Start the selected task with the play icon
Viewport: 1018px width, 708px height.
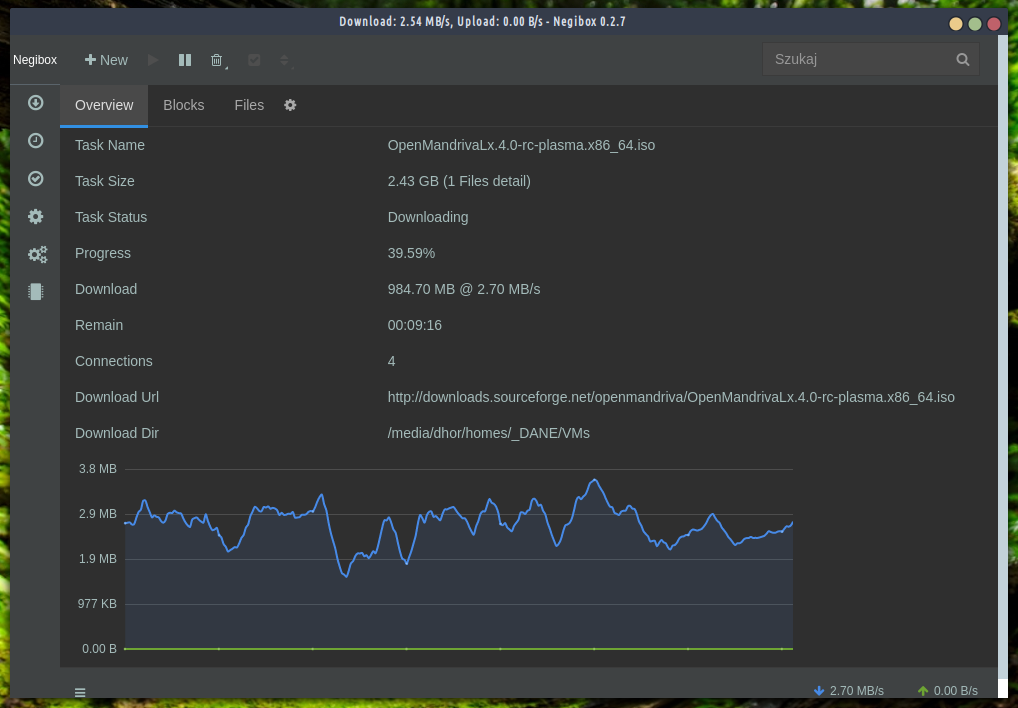153,60
